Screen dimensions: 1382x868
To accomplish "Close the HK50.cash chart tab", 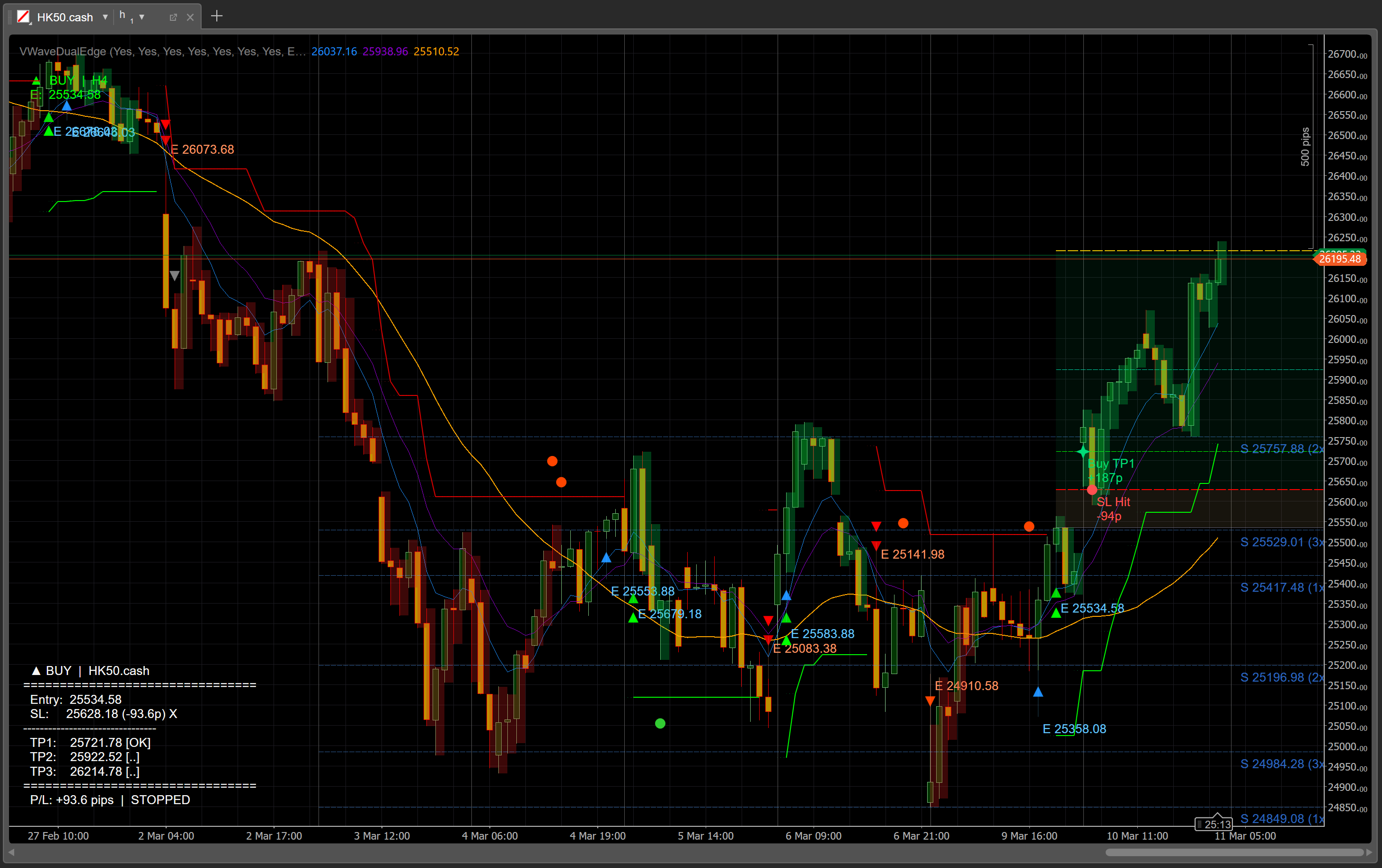I will click(x=190, y=17).
